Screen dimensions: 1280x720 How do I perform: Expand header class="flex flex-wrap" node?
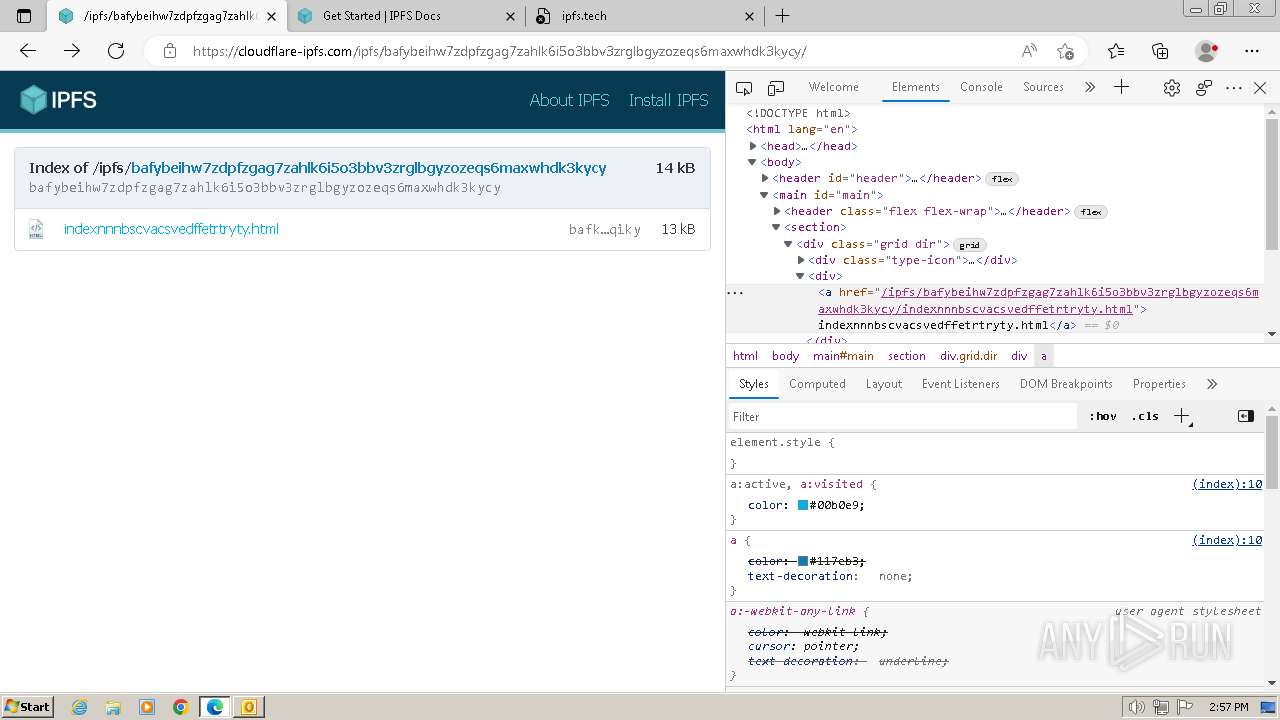(777, 211)
